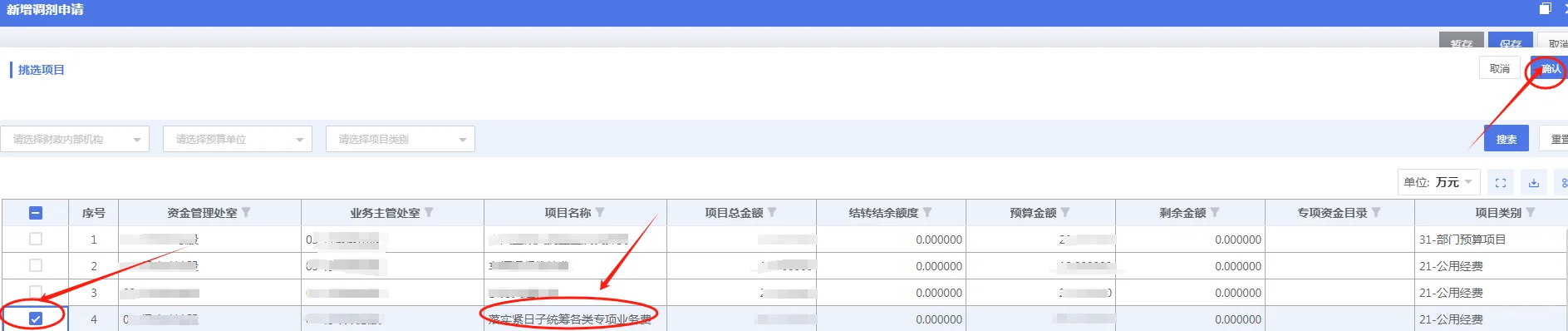Check the checkbox for row 3
1568x331 pixels.
pyautogui.click(x=36, y=292)
